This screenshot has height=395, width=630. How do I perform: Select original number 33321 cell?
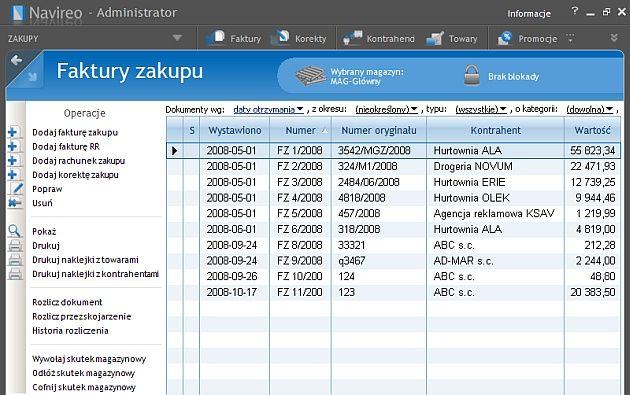click(379, 245)
